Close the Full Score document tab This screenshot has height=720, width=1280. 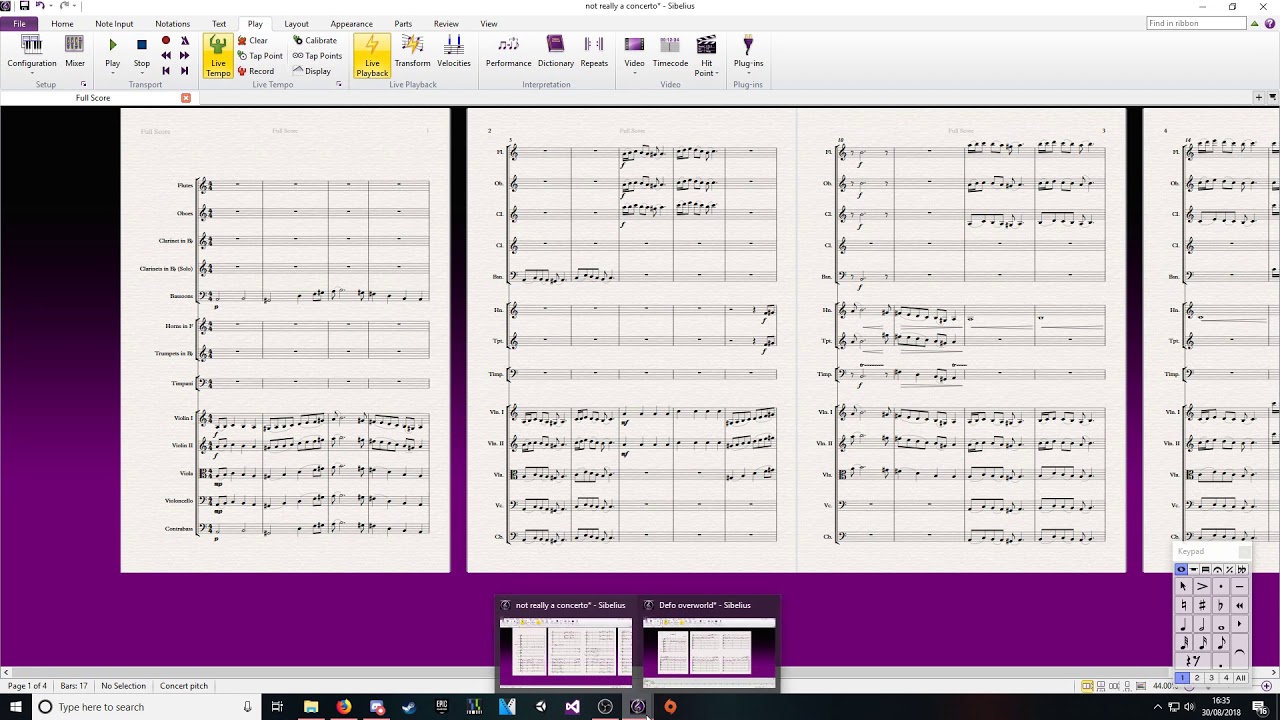coord(185,98)
